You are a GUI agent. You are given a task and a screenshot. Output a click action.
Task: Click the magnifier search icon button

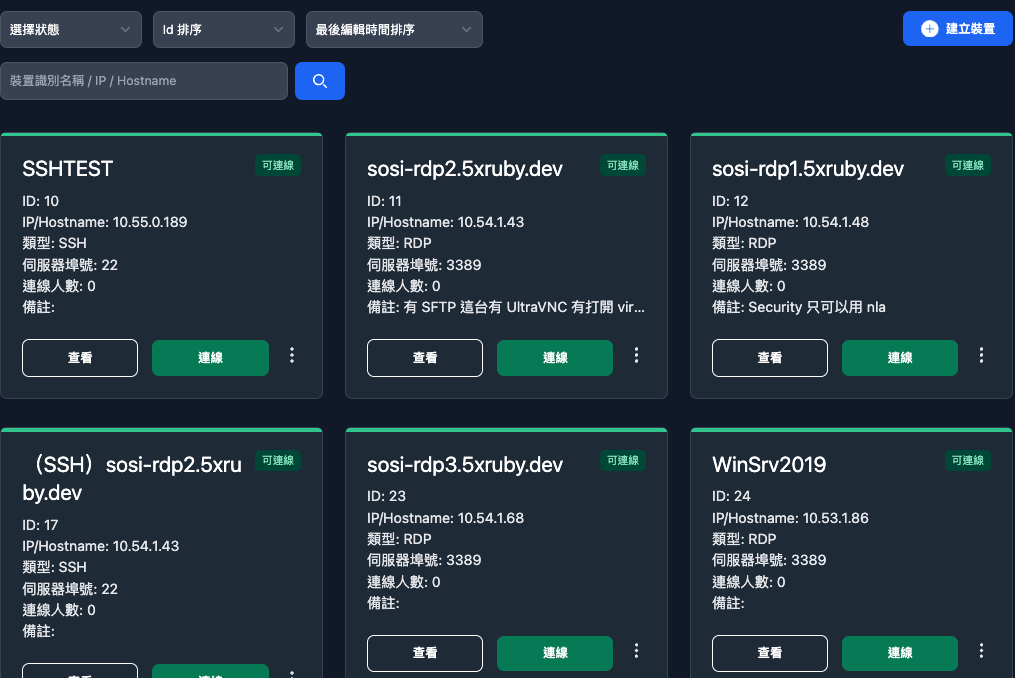pos(320,81)
